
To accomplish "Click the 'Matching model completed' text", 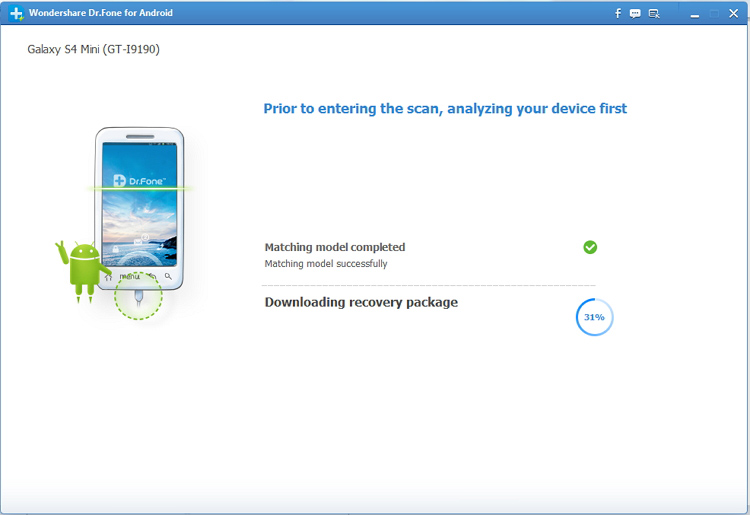I will tap(335, 247).
